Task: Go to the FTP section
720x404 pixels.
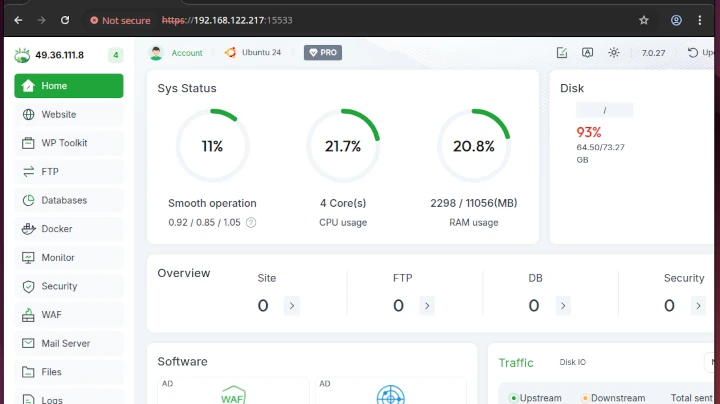Action: pos(50,172)
